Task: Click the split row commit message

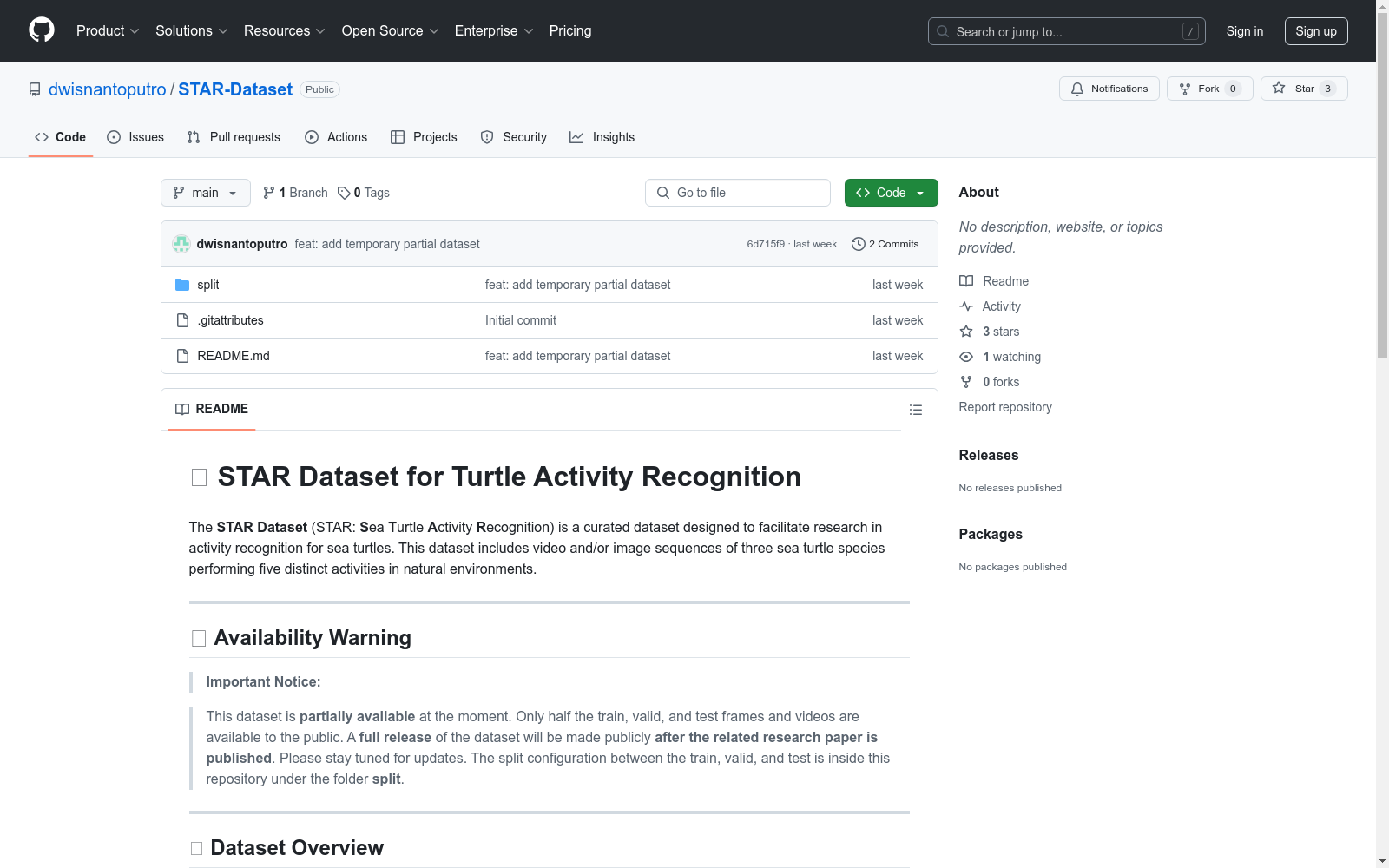Action: point(578,285)
